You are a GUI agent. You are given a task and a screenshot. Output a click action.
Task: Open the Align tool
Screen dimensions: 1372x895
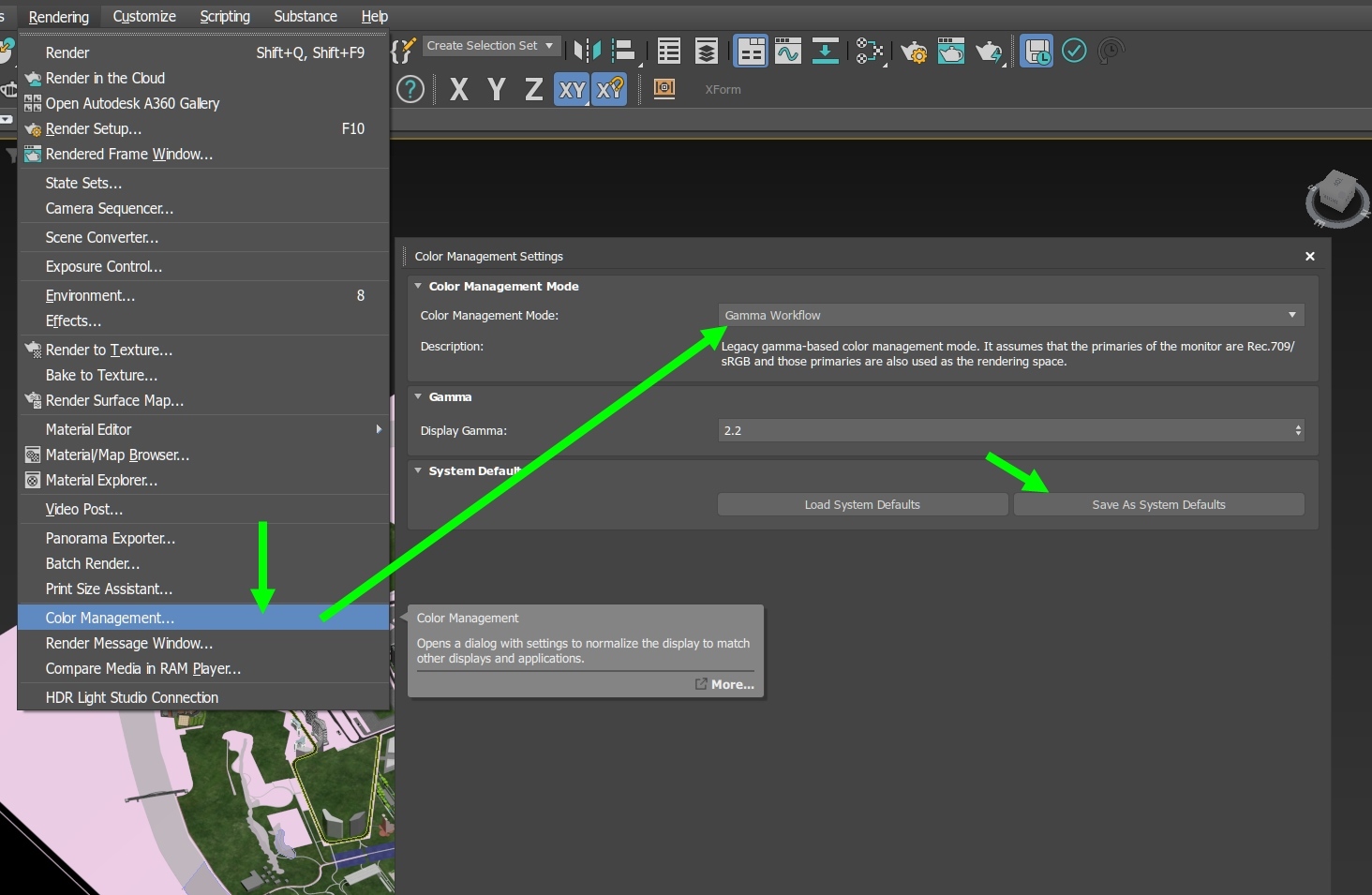(623, 51)
